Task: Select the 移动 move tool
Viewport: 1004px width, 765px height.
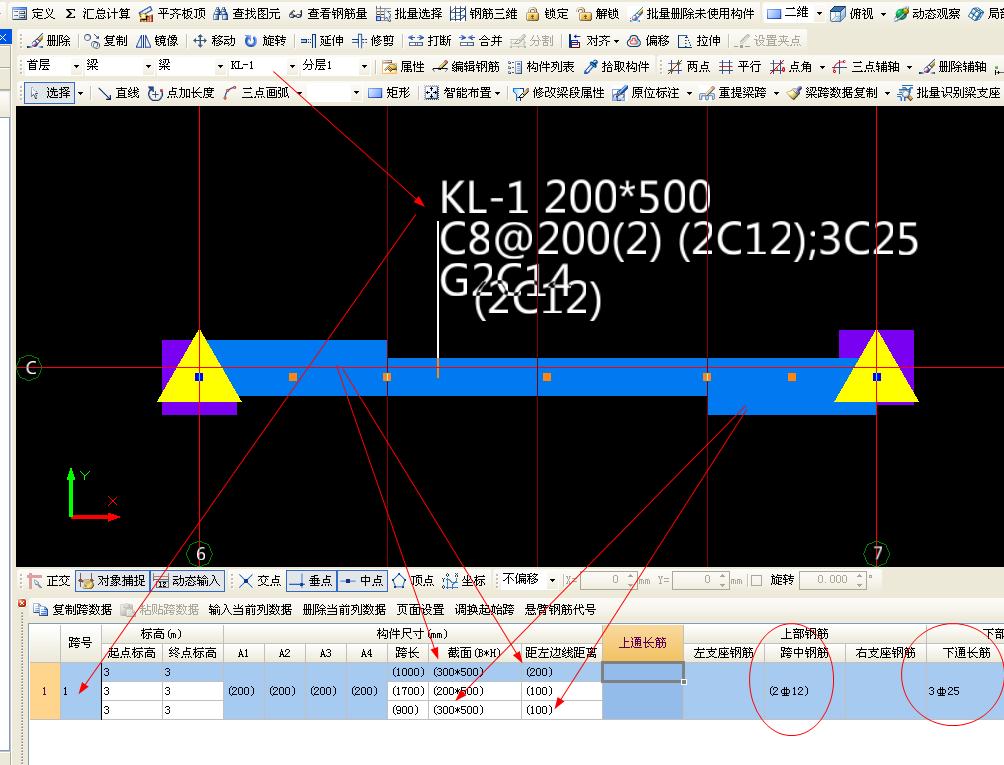Action: pyautogui.click(x=214, y=41)
